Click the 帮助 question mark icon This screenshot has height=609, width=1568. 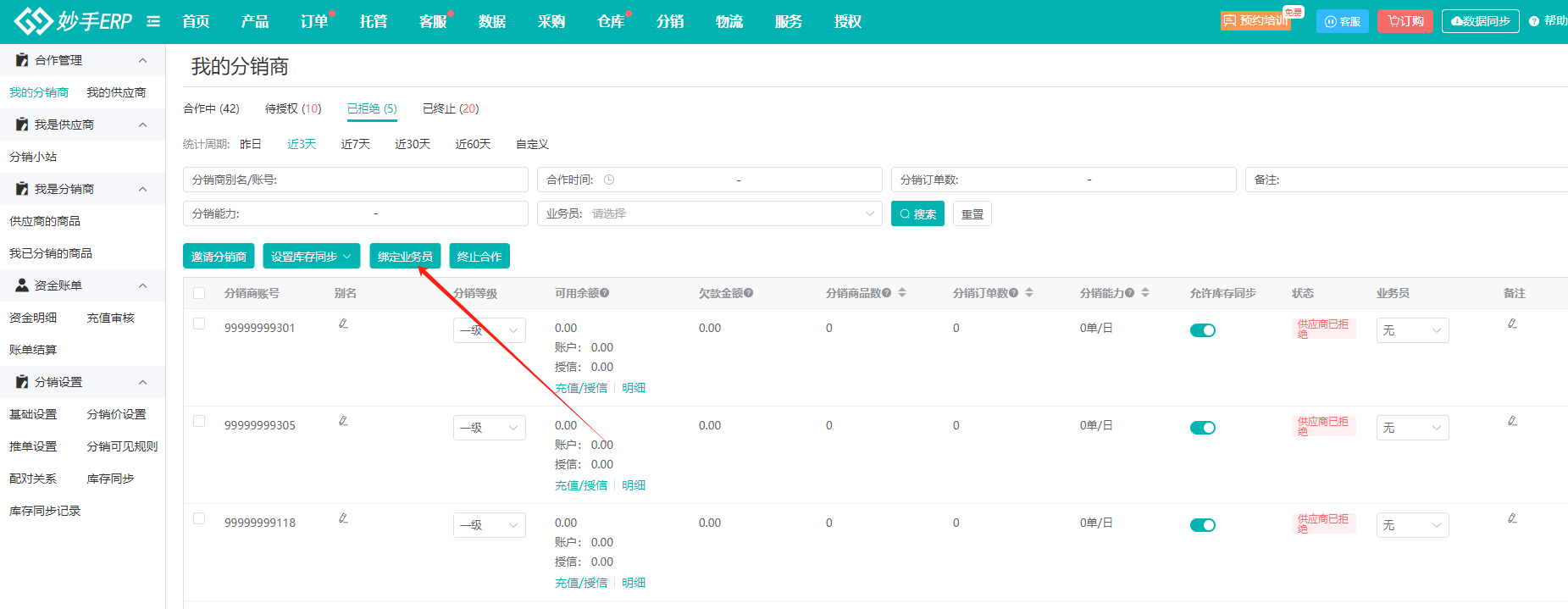click(1534, 21)
